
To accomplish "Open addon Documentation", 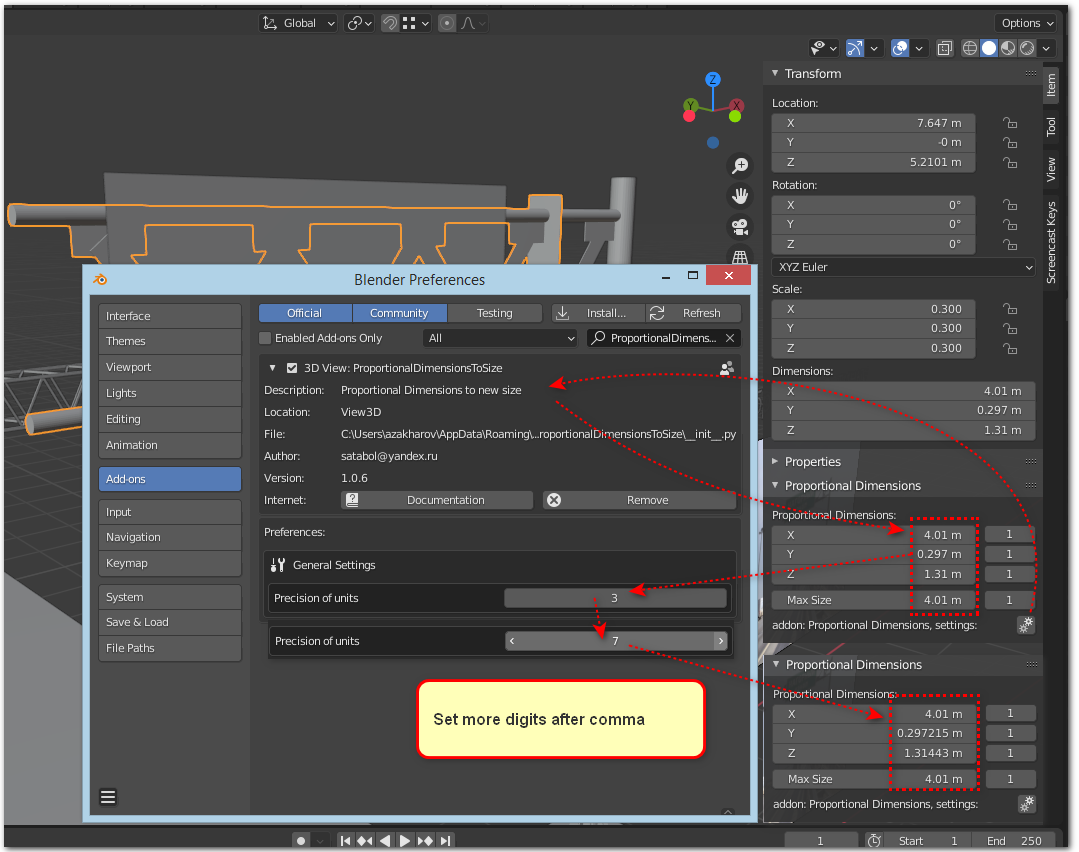I will [x=437, y=500].
